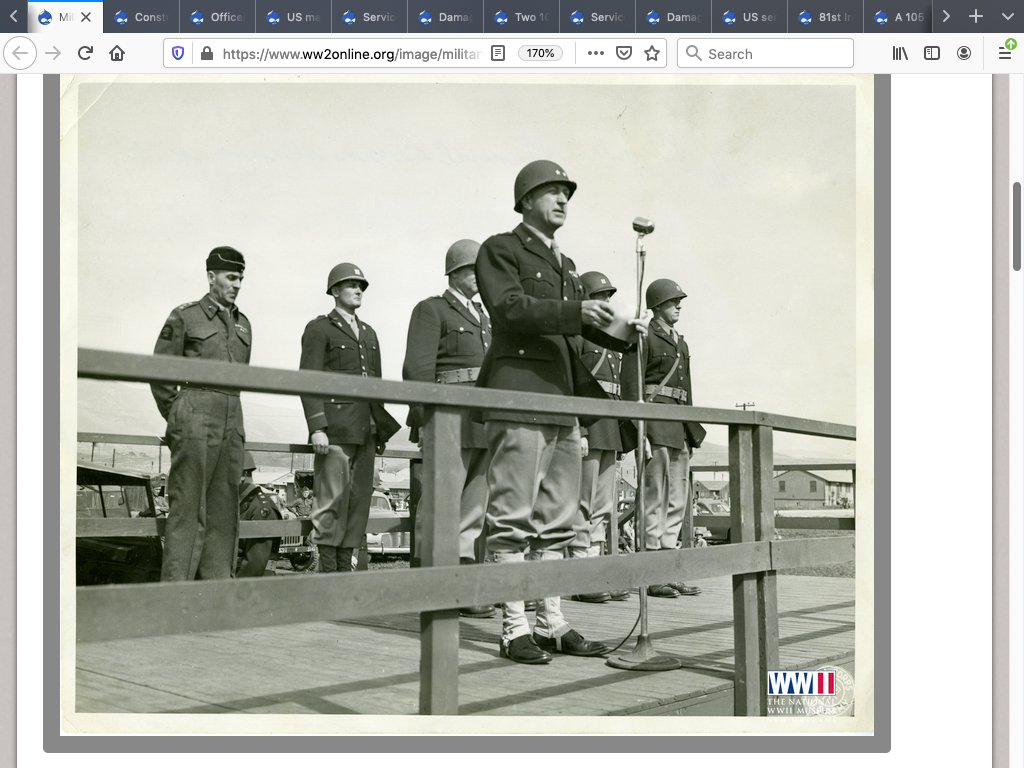The width and height of the screenshot is (1024, 768).
Task: Open a new tab with plus
Action: [x=976, y=17]
